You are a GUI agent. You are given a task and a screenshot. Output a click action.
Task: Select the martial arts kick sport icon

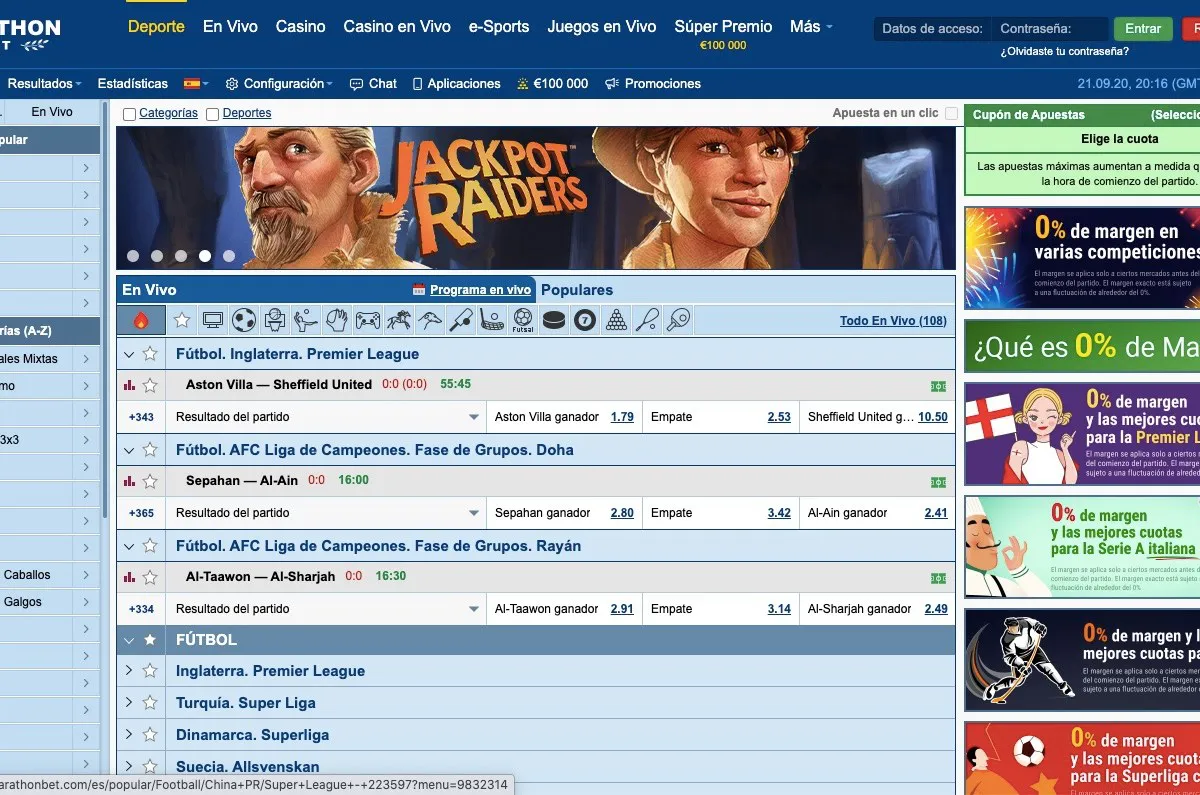[x=306, y=320]
